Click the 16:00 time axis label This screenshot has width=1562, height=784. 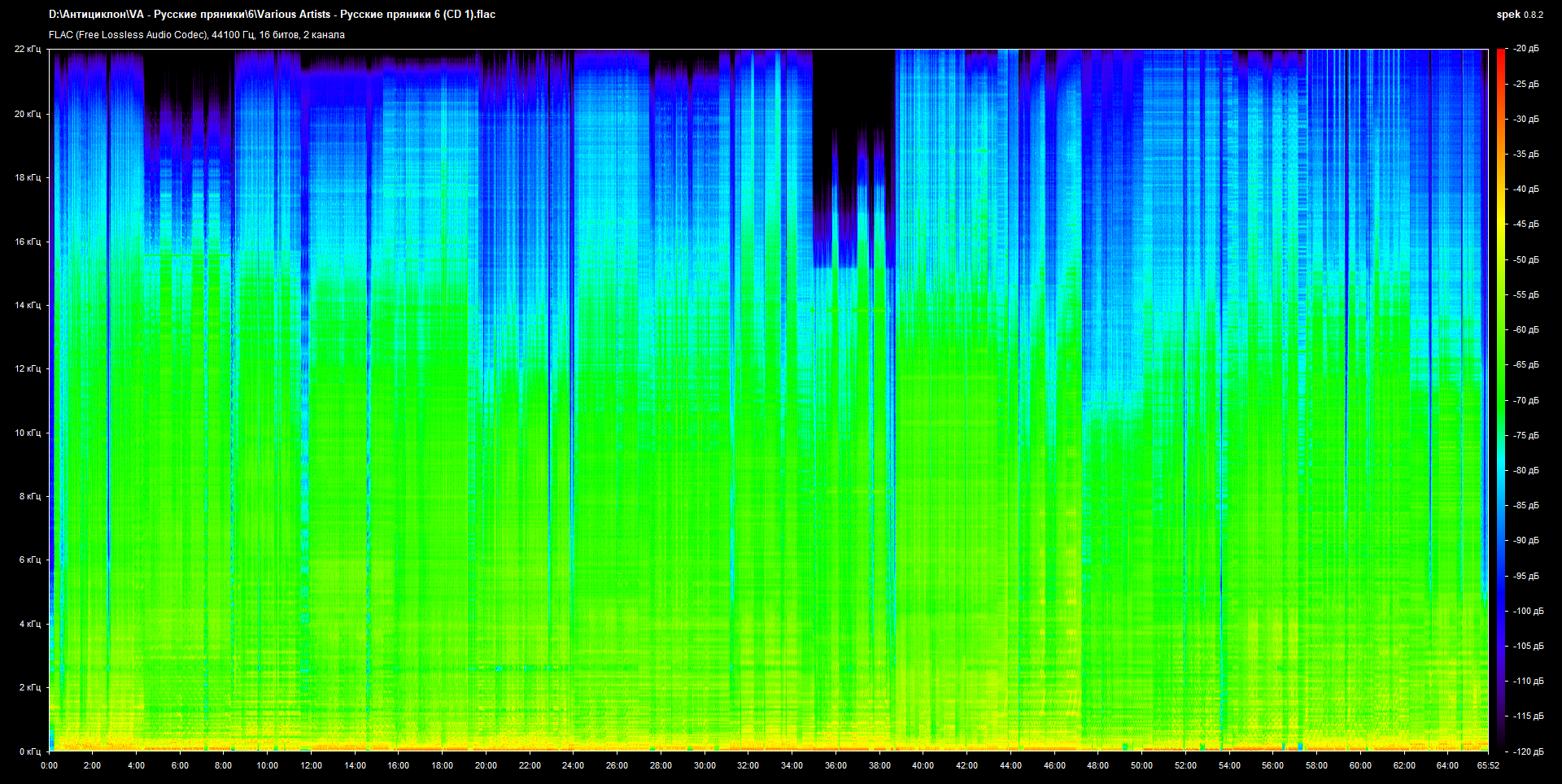pos(399,765)
